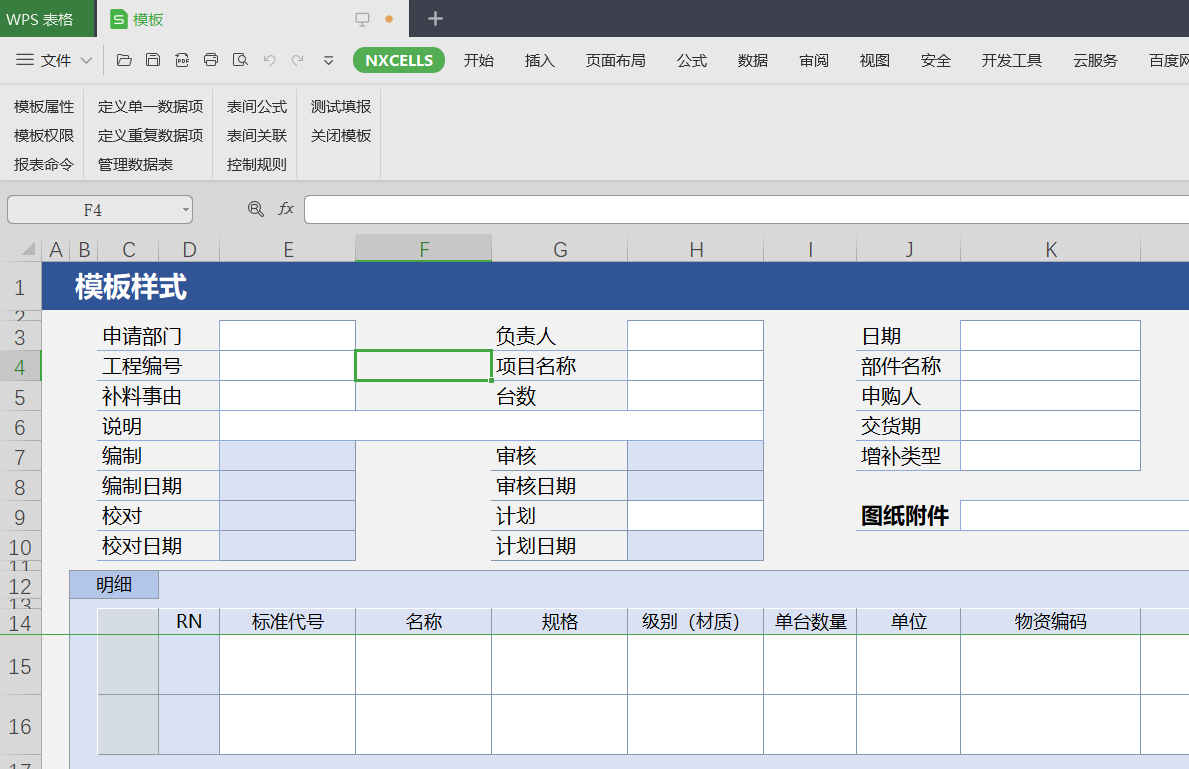The image size is (1189, 769).
Task: Click the 关闭模板 button
Action: tap(340, 135)
